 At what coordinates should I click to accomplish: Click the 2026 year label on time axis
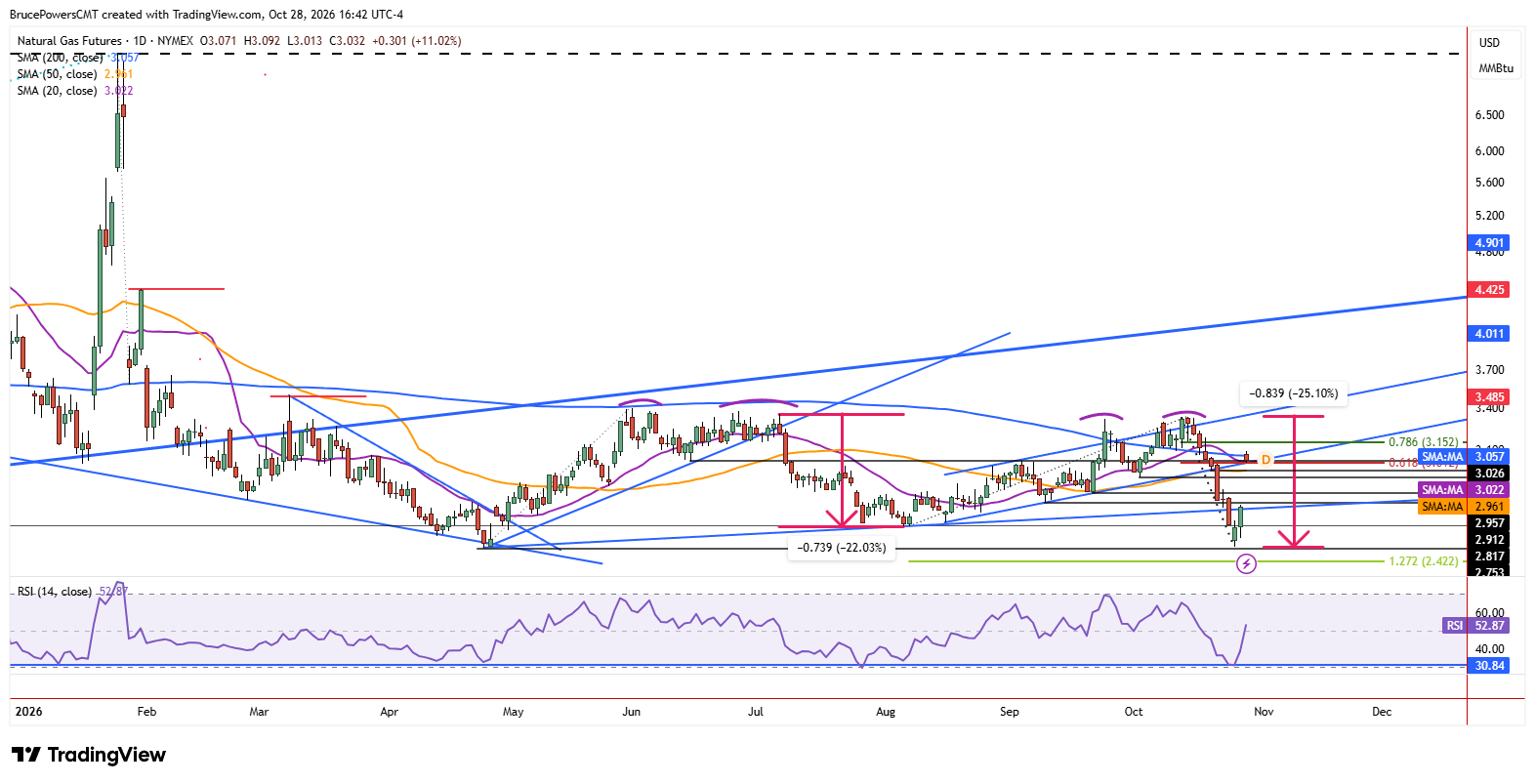click(28, 712)
